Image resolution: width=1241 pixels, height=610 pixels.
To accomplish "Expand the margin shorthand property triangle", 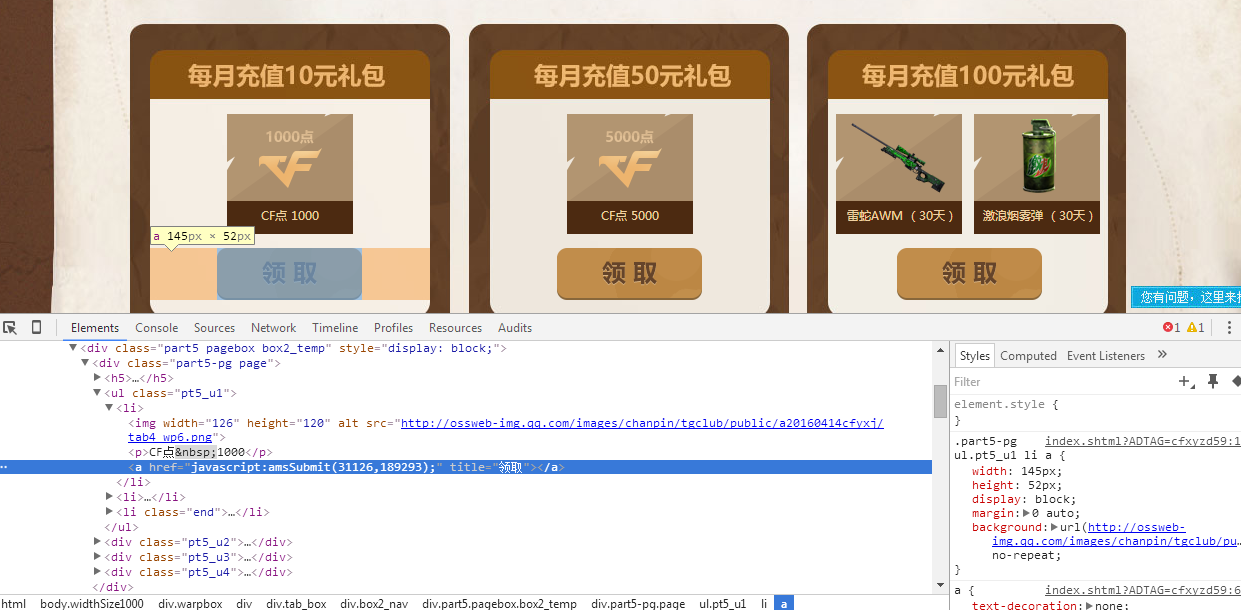I will click(1027, 513).
